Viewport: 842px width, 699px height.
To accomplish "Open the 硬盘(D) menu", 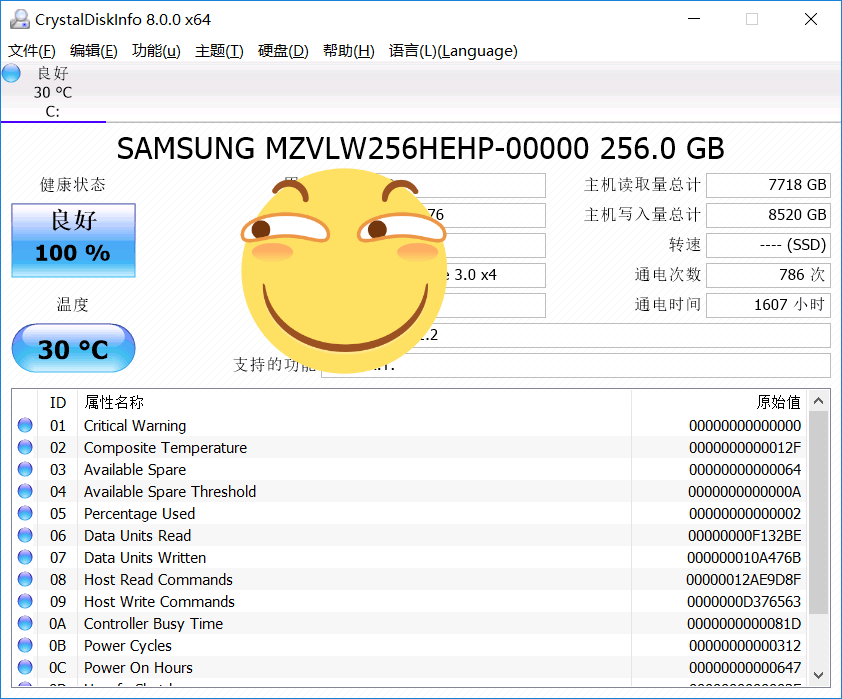I will [x=283, y=51].
